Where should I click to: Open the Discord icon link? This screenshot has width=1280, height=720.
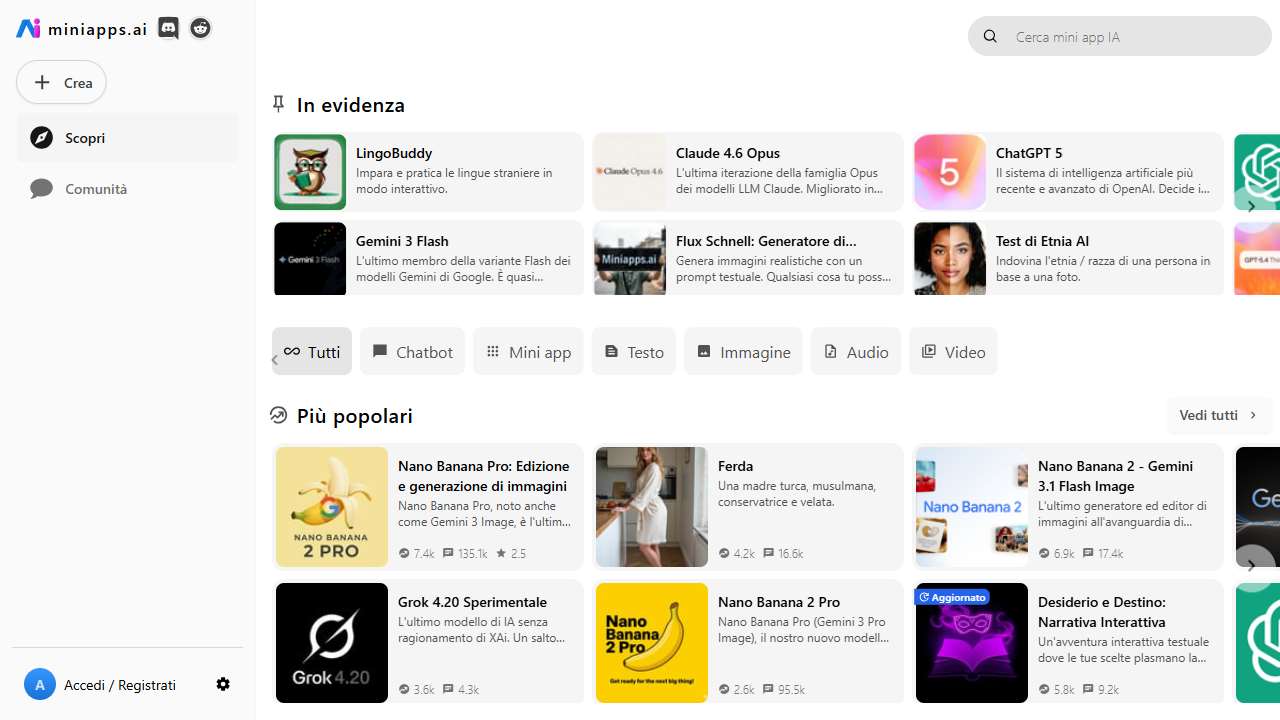coord(169,29)
